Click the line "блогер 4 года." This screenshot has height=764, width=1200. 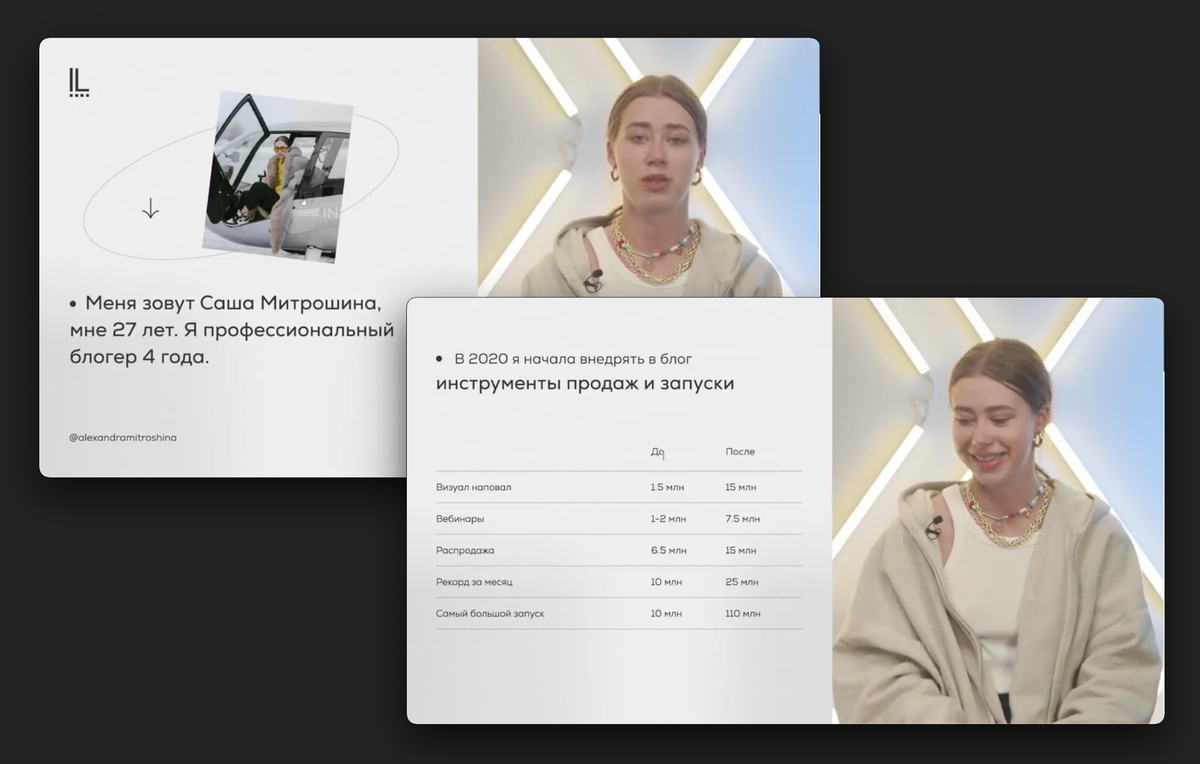tap(139, 358)
